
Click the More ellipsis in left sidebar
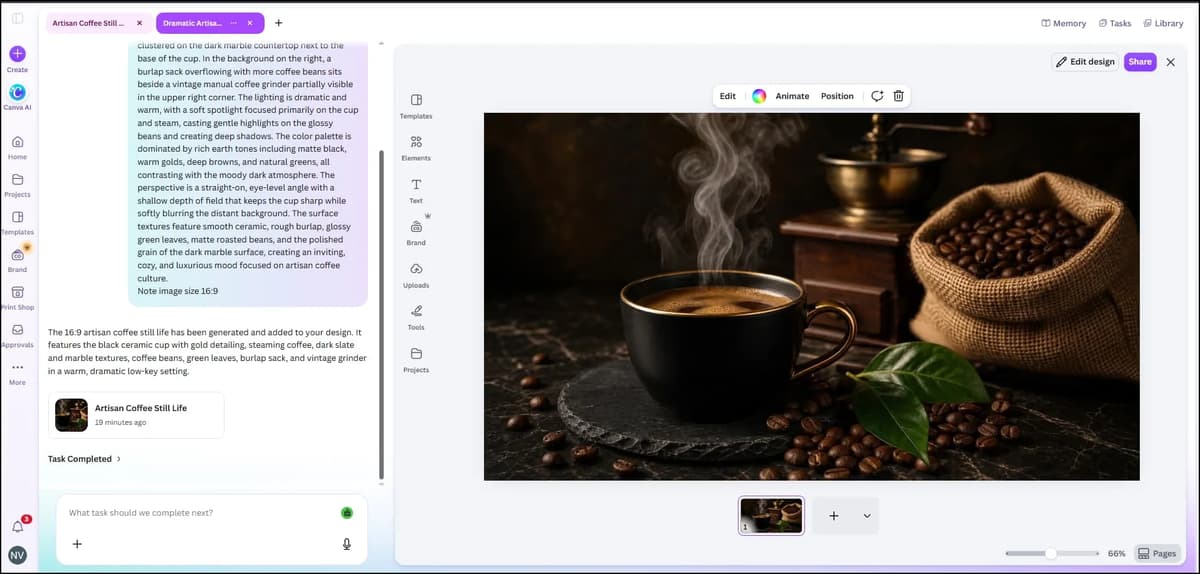(17, 366)
